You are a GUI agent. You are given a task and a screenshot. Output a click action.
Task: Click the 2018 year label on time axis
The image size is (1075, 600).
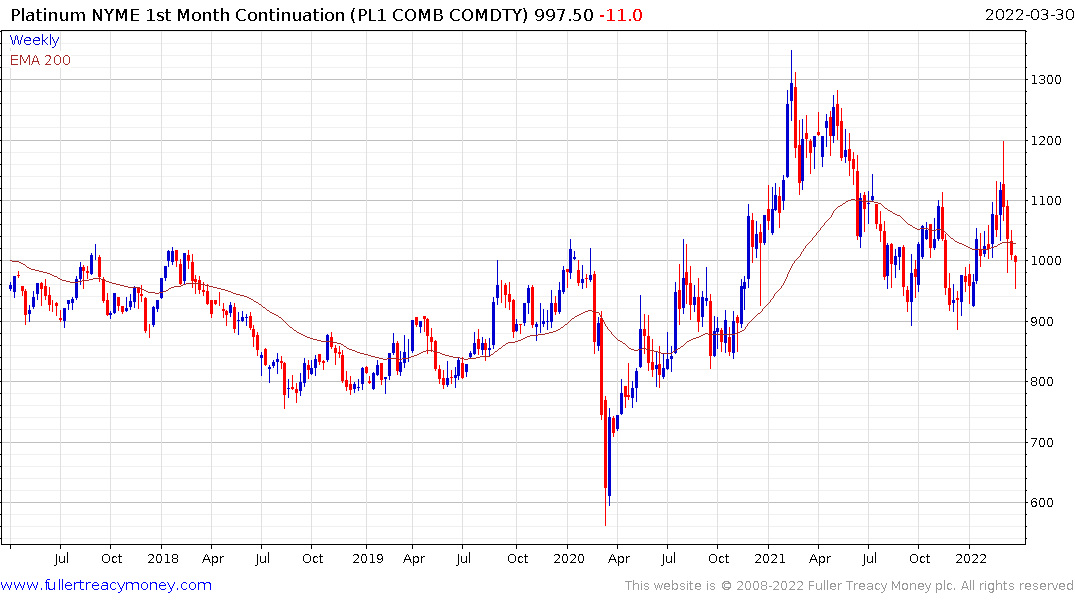162,559
